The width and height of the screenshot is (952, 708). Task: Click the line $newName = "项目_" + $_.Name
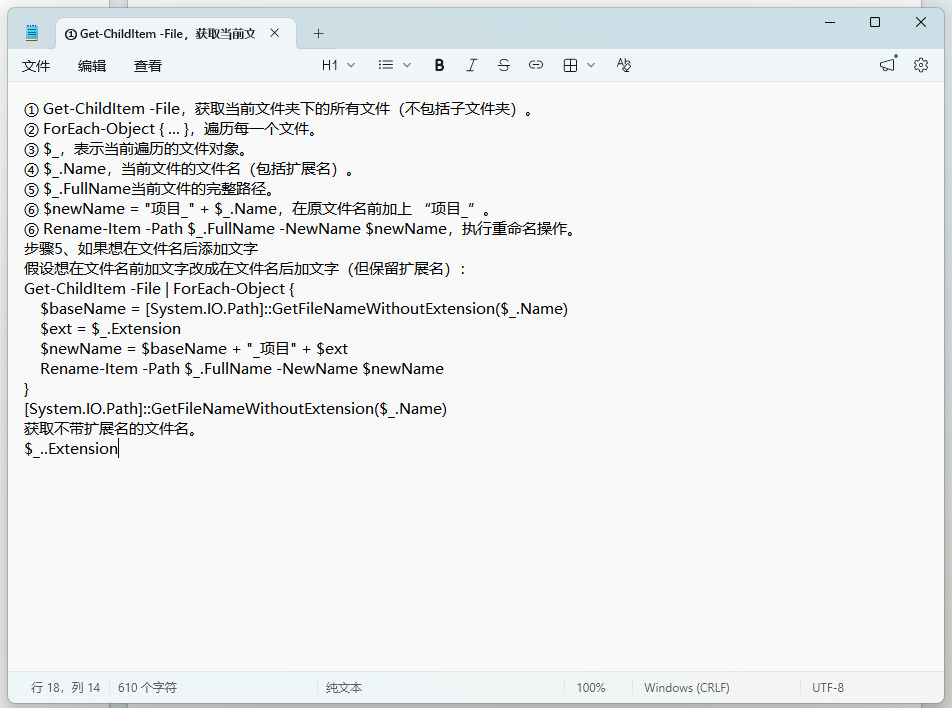(257, 209)
